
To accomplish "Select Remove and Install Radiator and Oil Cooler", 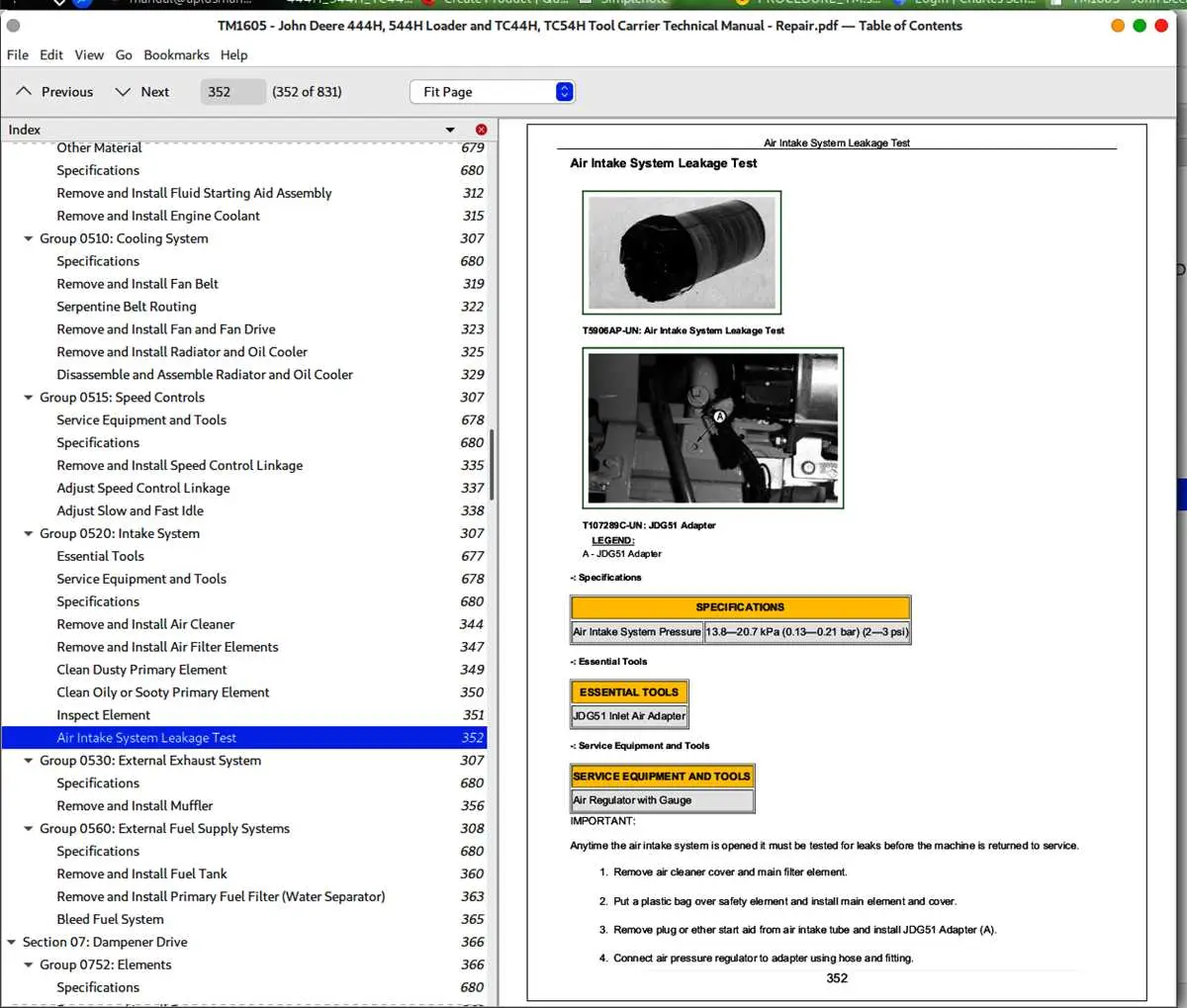I will click(182, 352).
